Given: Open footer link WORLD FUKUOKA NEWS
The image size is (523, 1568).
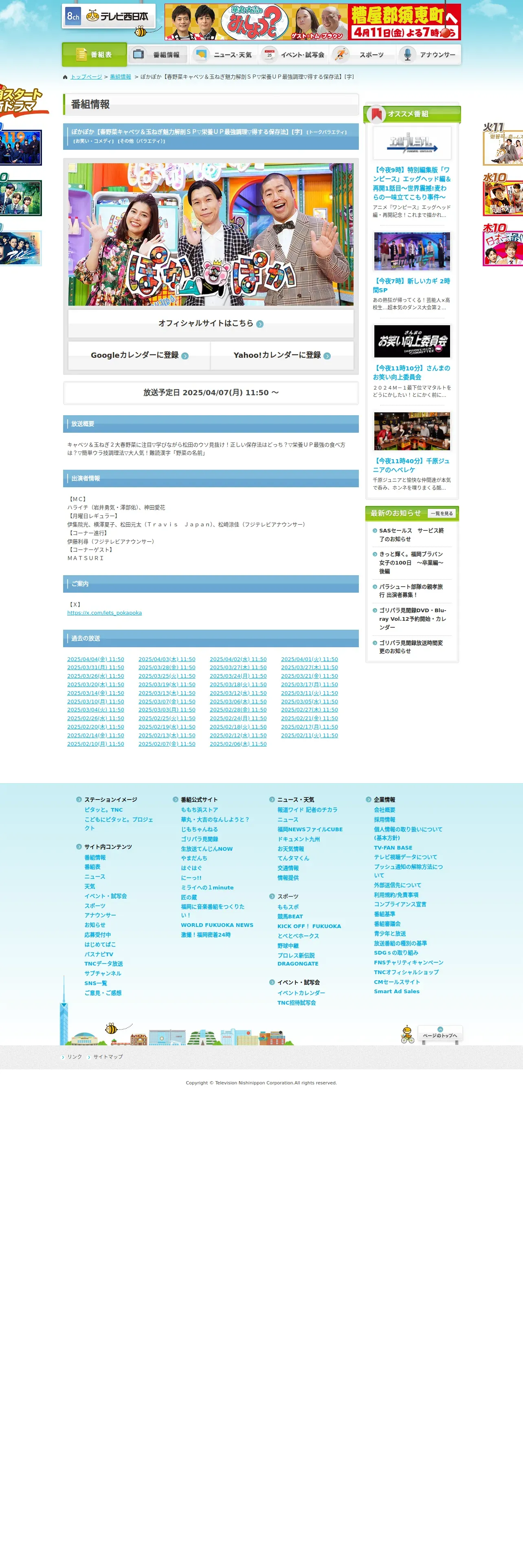Looking at the screenshot, I should coord(217,925).
